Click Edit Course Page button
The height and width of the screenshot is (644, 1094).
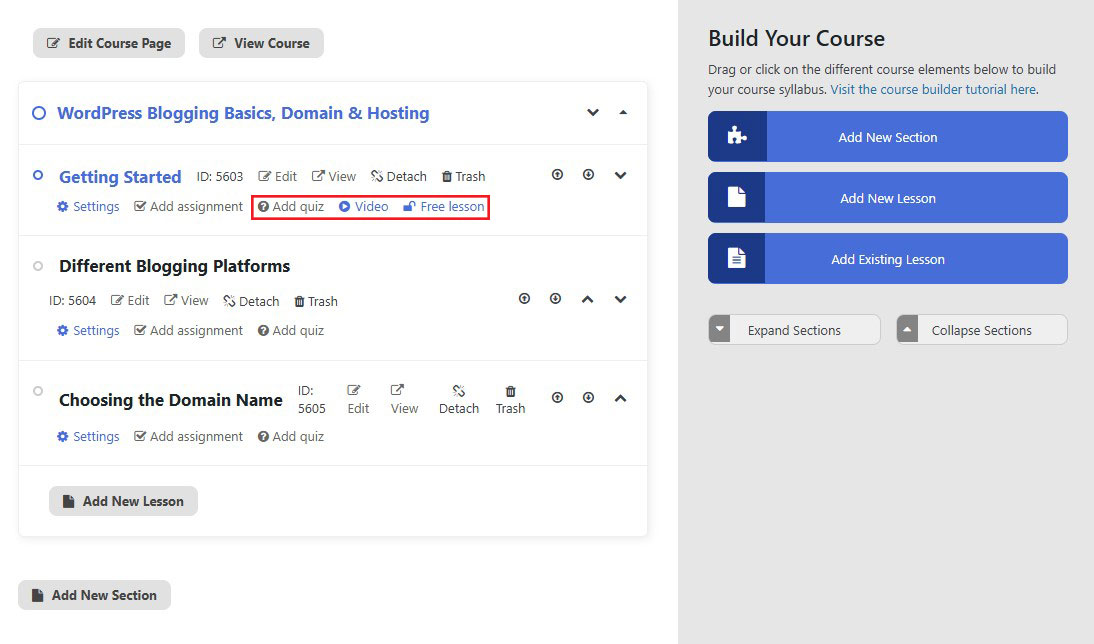tap(109, 43)
